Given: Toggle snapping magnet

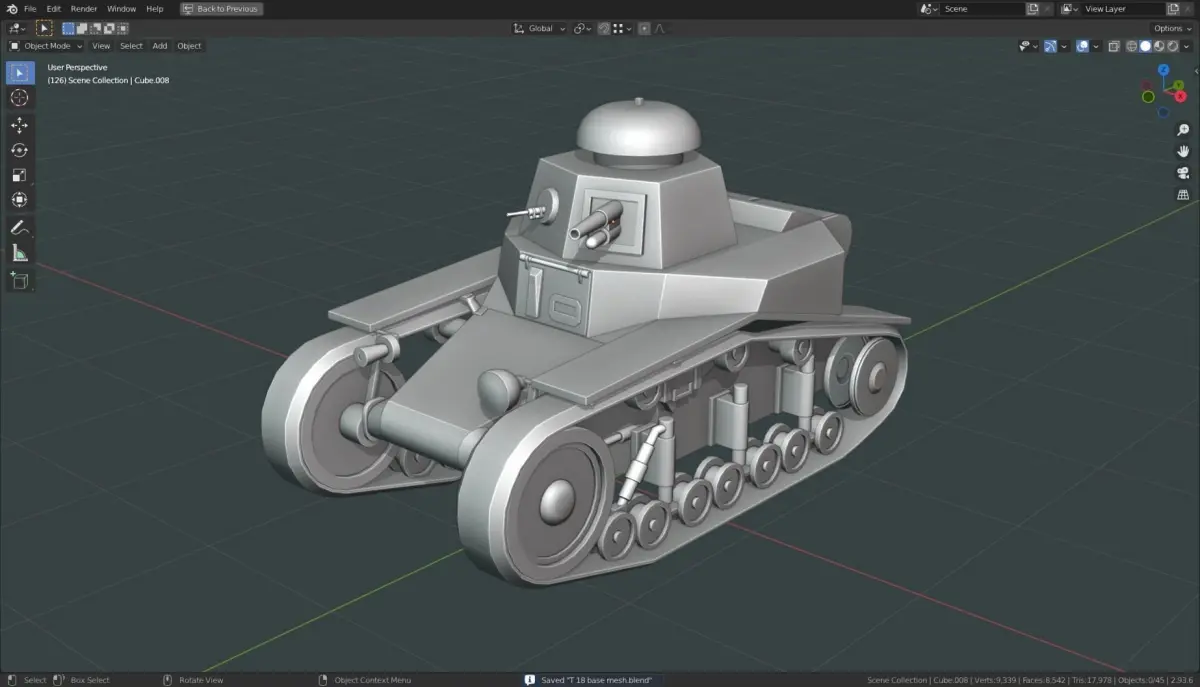Looking at the screenshot, I should (604, 28).
